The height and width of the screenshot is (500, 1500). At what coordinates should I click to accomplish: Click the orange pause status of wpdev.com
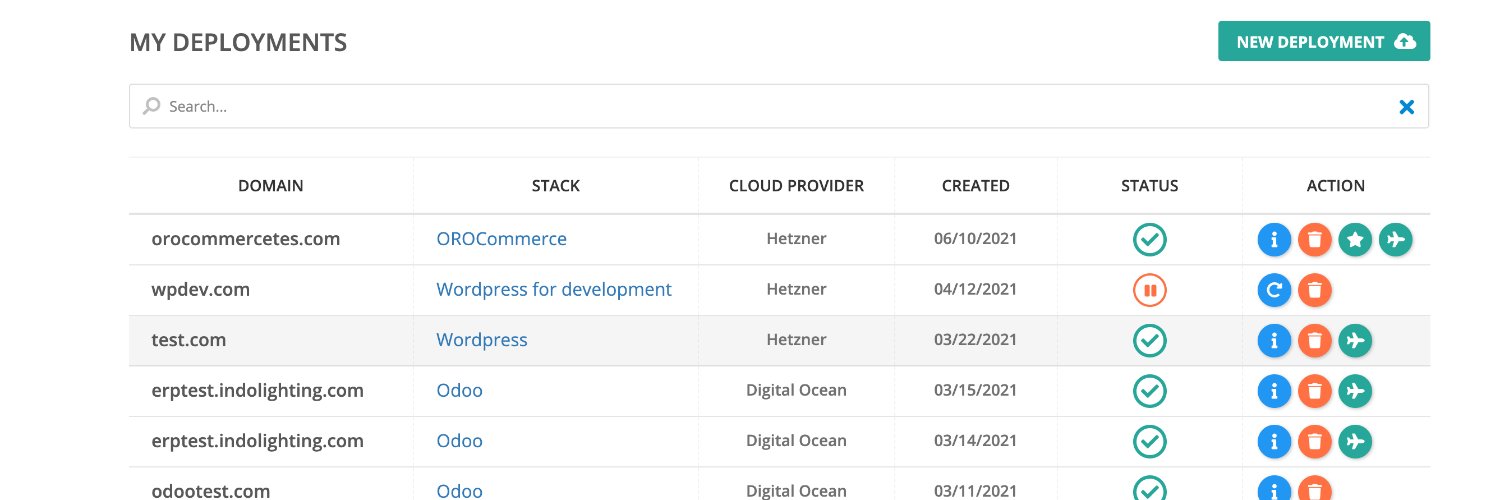coord(1150,290)
